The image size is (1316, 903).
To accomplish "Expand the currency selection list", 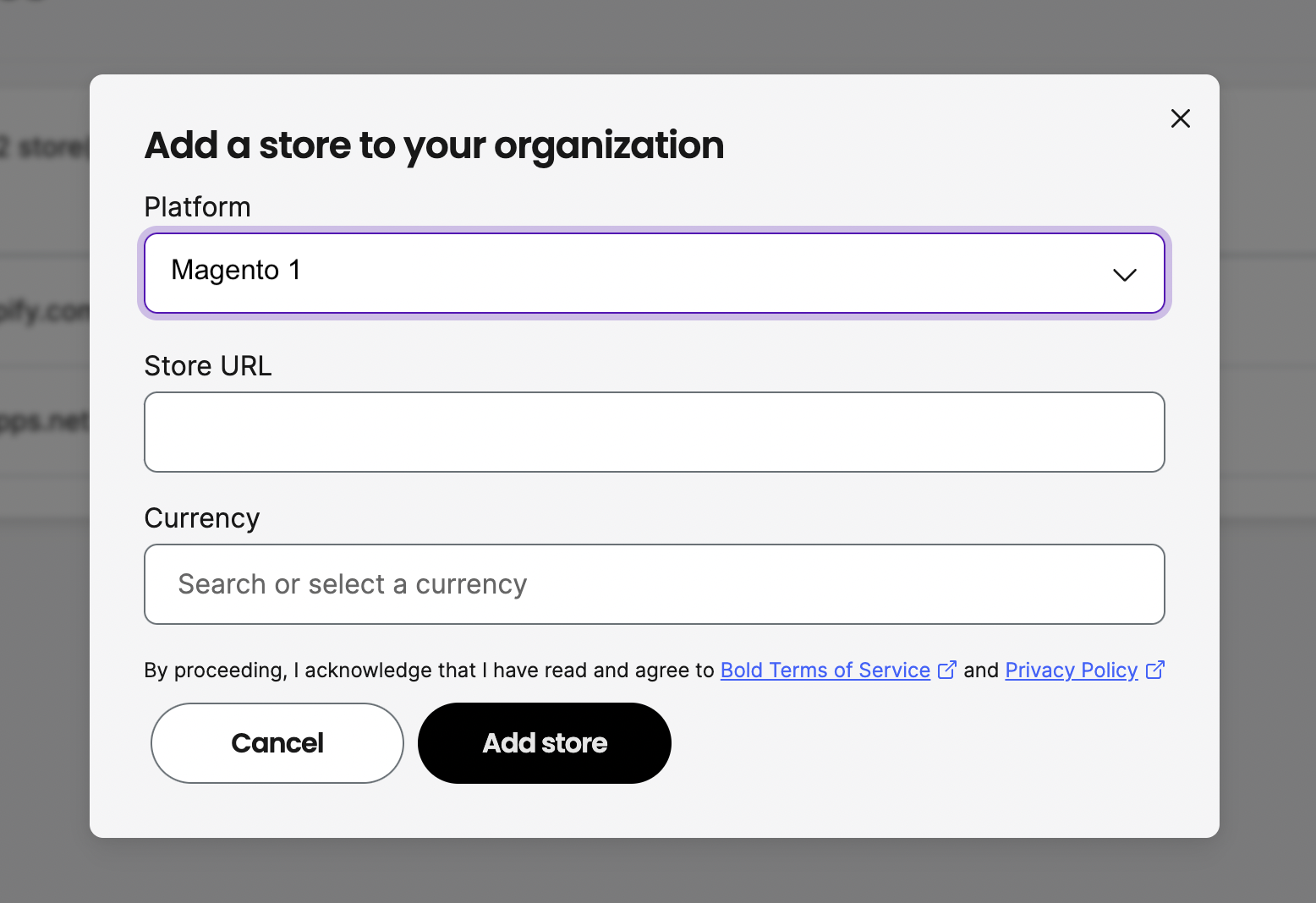I will (x=655, y=584).
